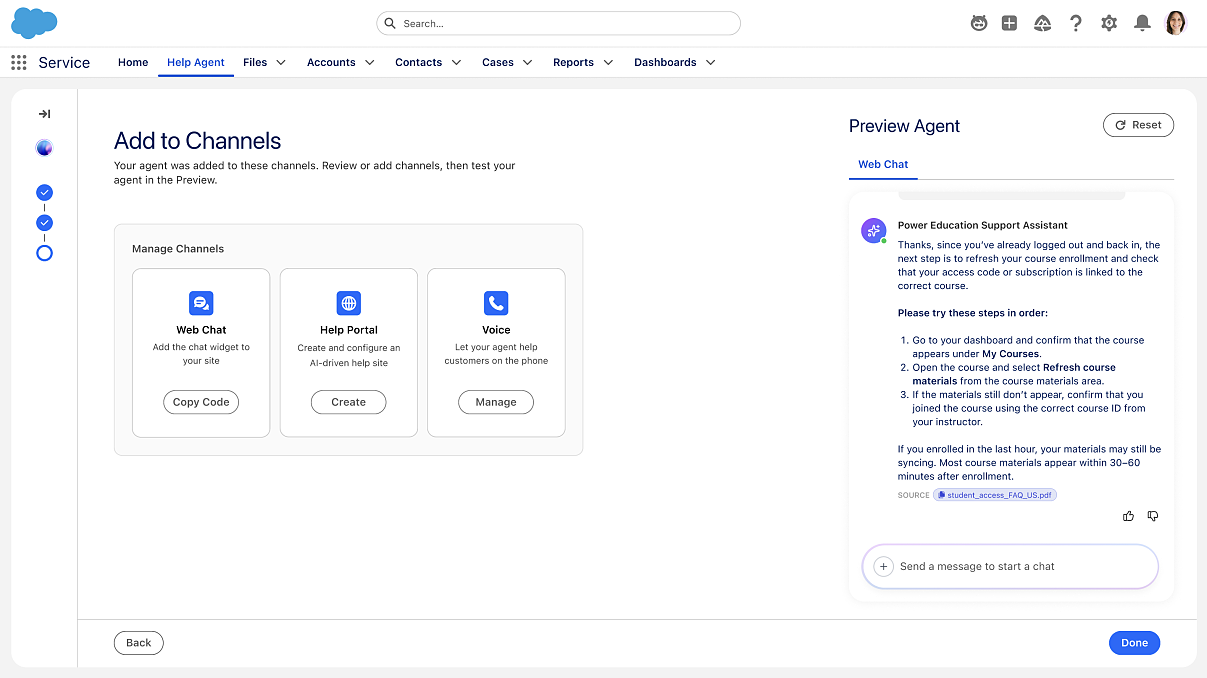Click the Web Chat channel icon
Image resolution: width=1207 pixels, height=678 pixels.
point(201,303)
